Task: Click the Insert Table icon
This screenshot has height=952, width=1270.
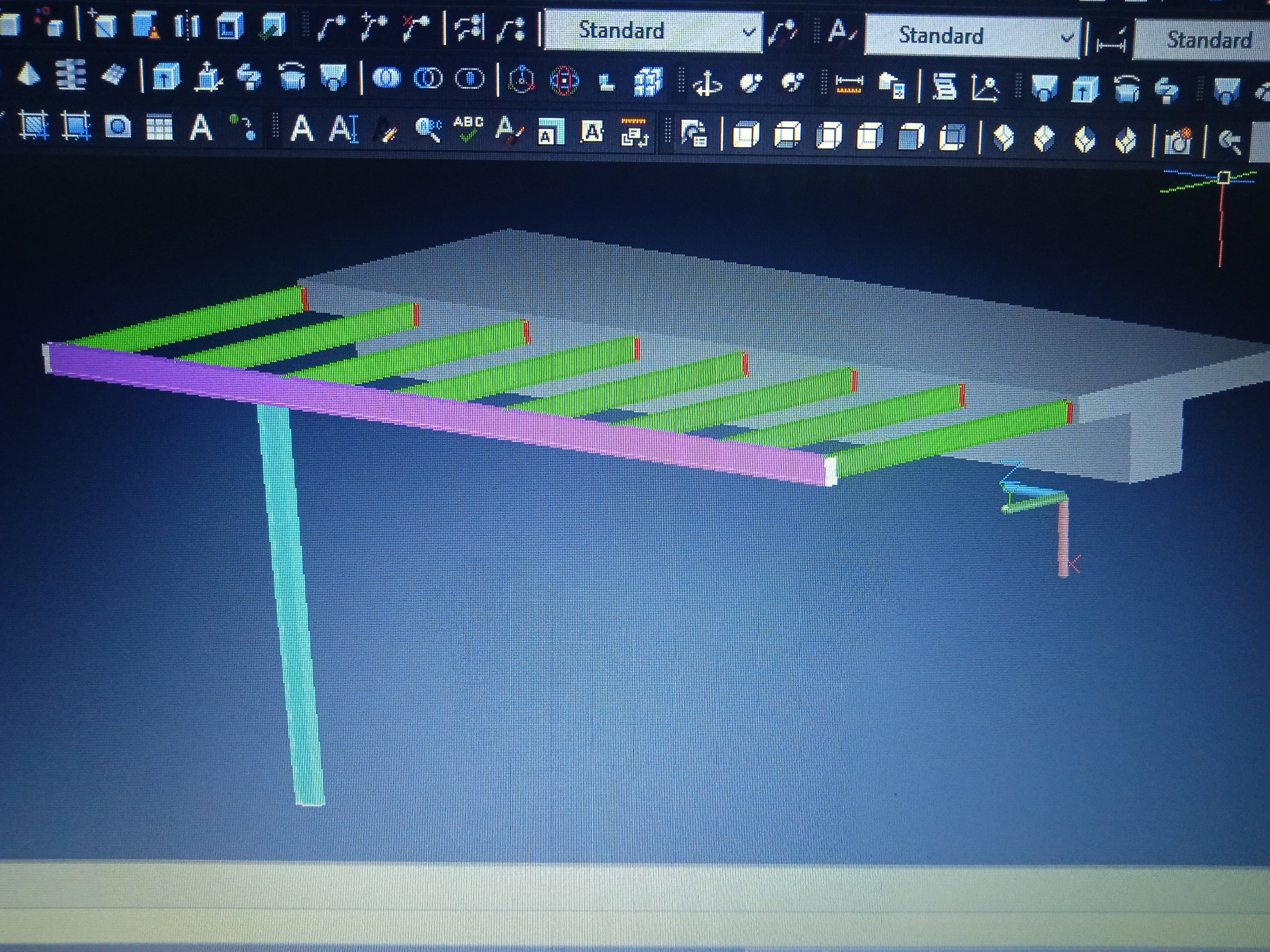Action: (x=159, y=127)
